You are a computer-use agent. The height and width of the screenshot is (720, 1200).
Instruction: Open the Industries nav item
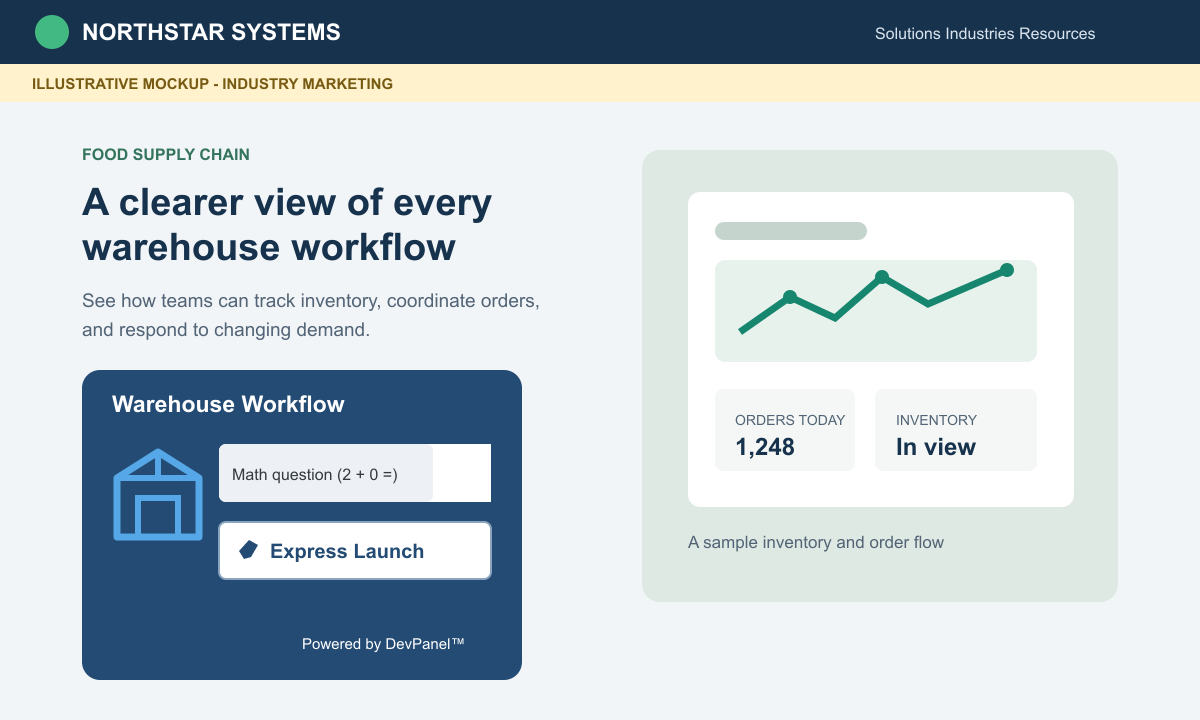(980, 33)
